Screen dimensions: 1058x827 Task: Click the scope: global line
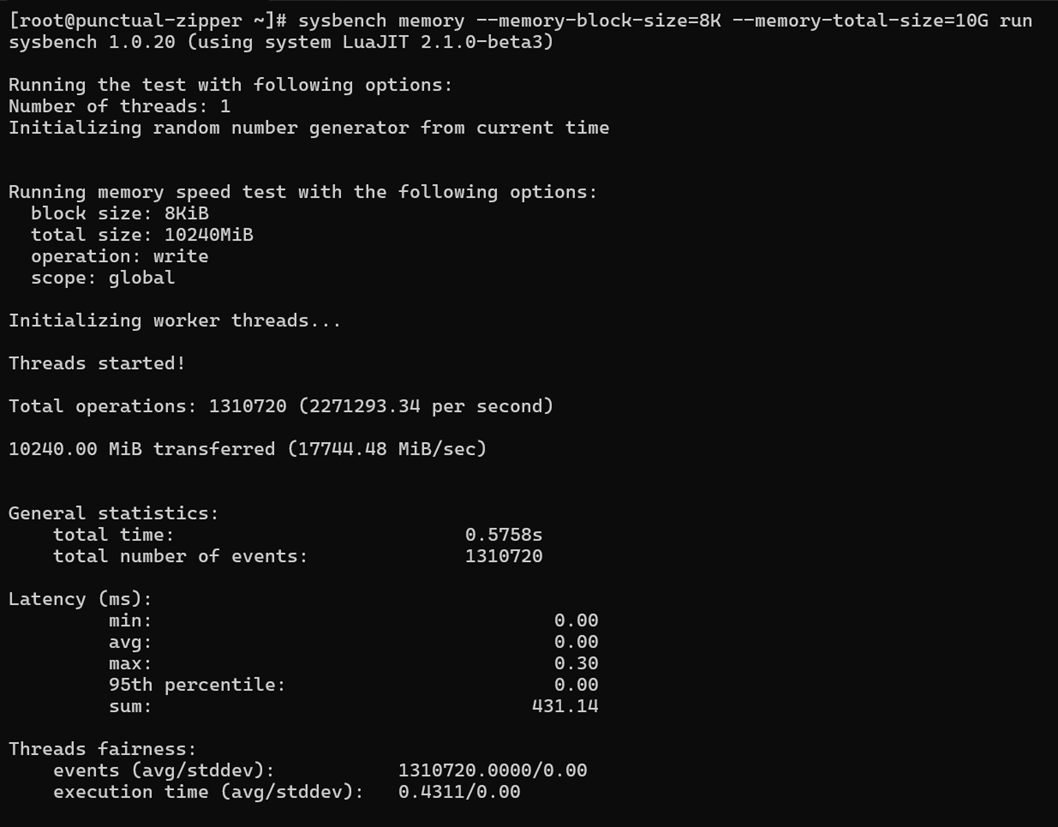click(103, 278)
